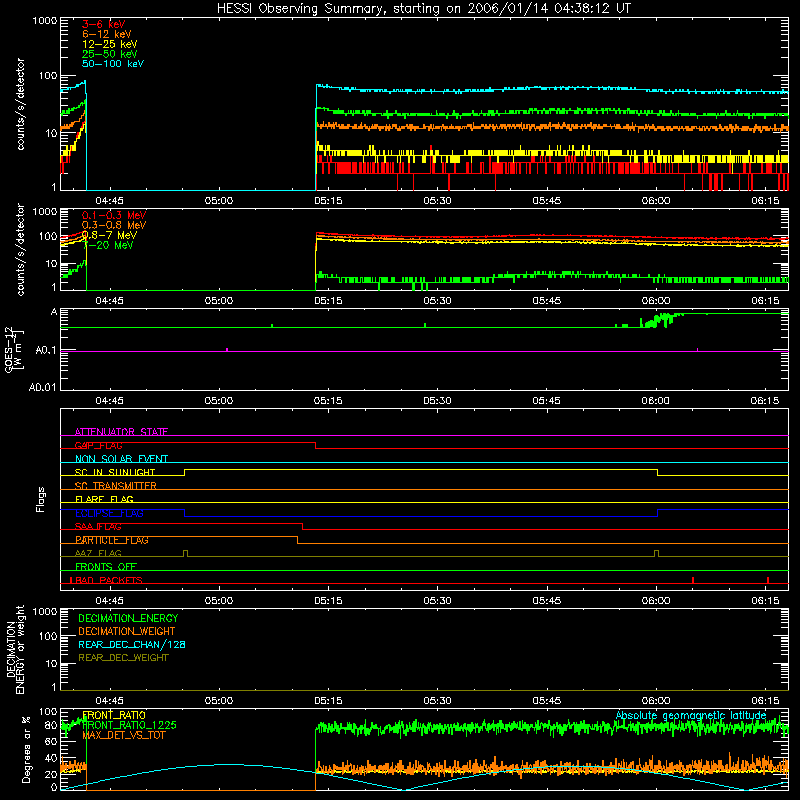Select the SC_TRANSMITTER flag label
The width and height of the screenshot is (800, 800).
[x=116, y=486]
